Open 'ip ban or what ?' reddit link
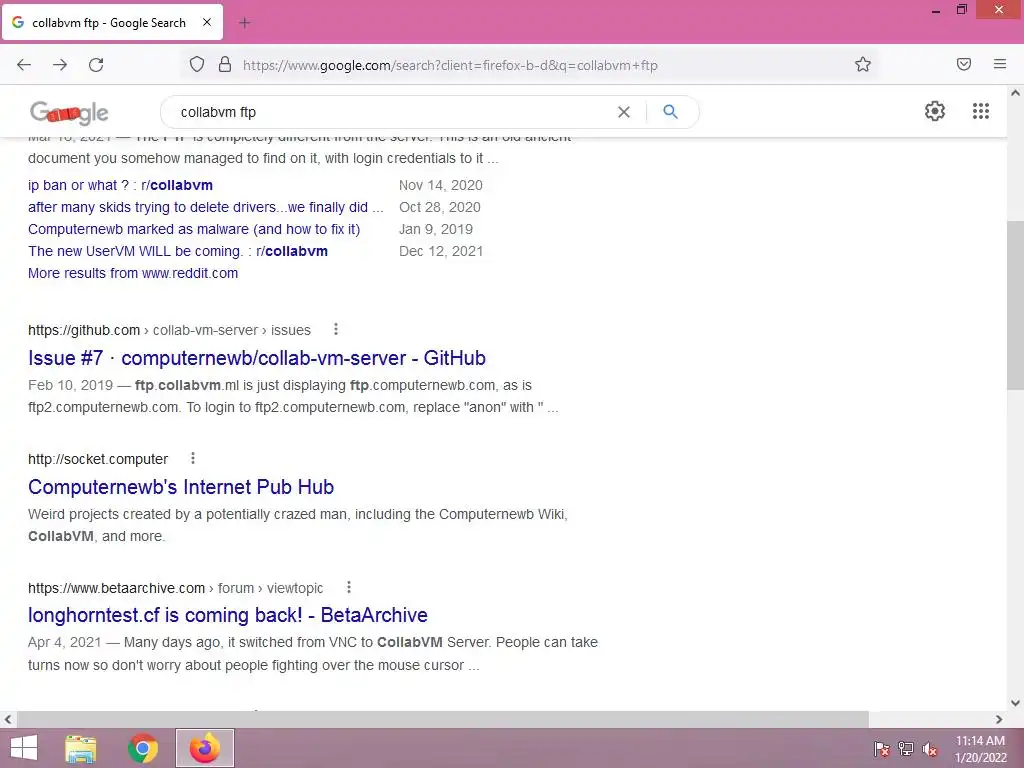 120,185
